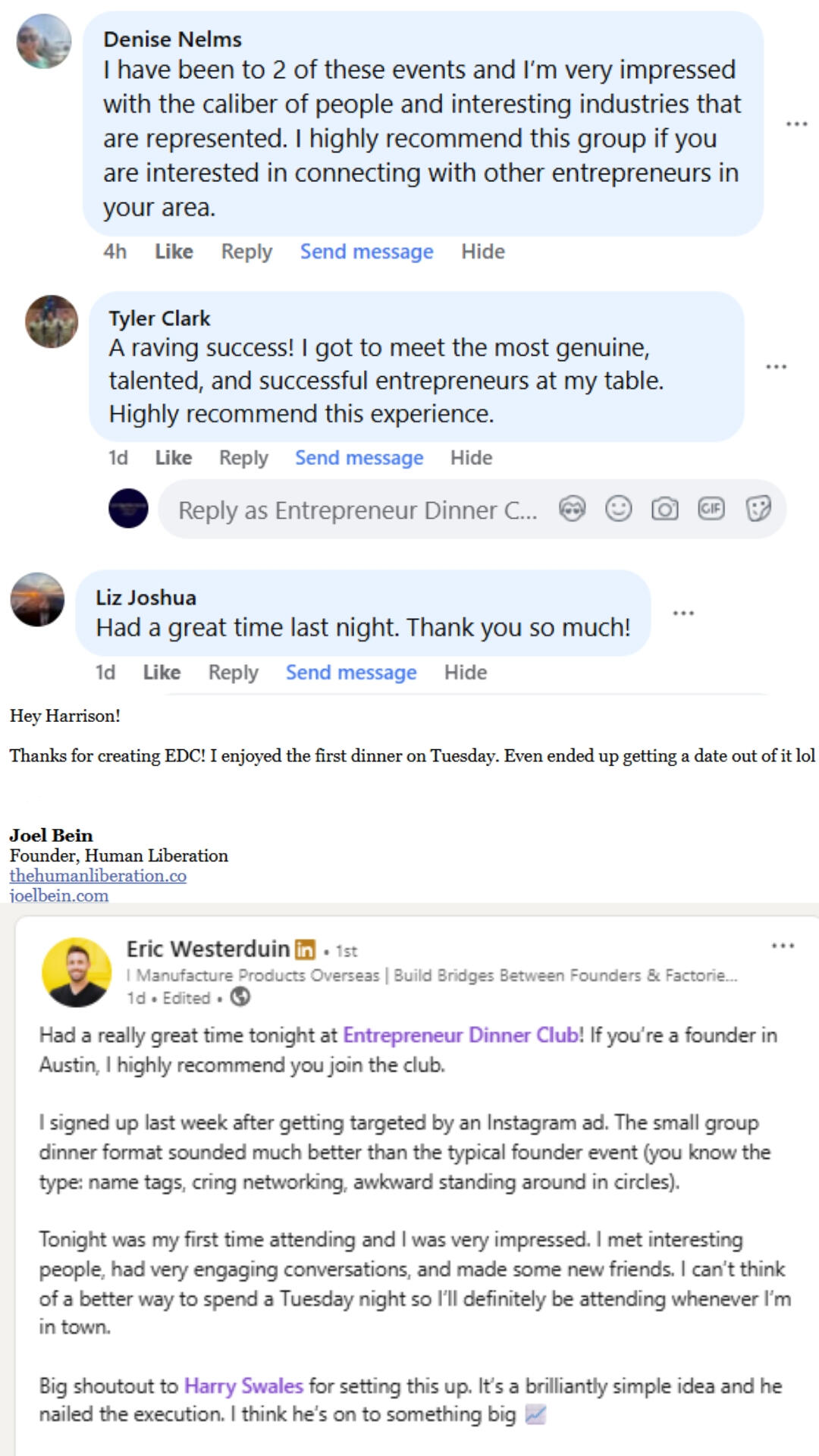Like Denise Nelms' comment
Viewport: 819px width, 1456px height.
[x=174, y=252]
